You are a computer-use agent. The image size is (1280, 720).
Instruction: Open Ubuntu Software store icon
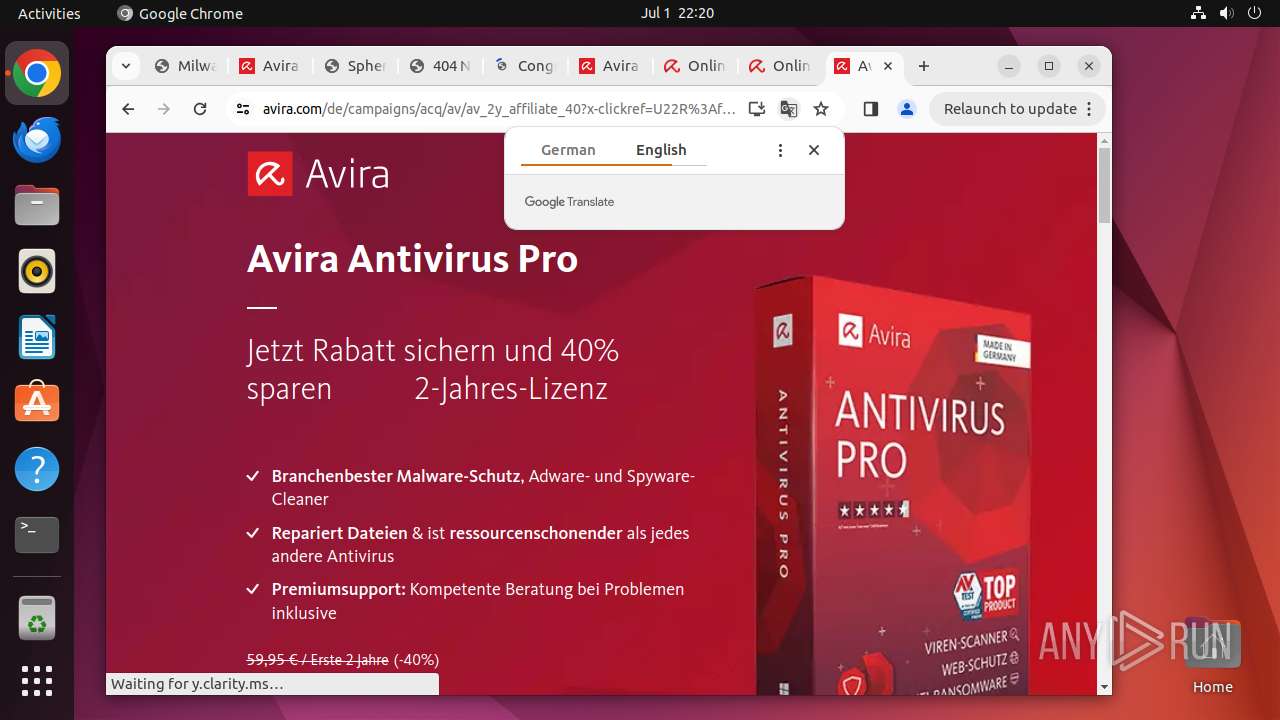click(x=37, y=403)
